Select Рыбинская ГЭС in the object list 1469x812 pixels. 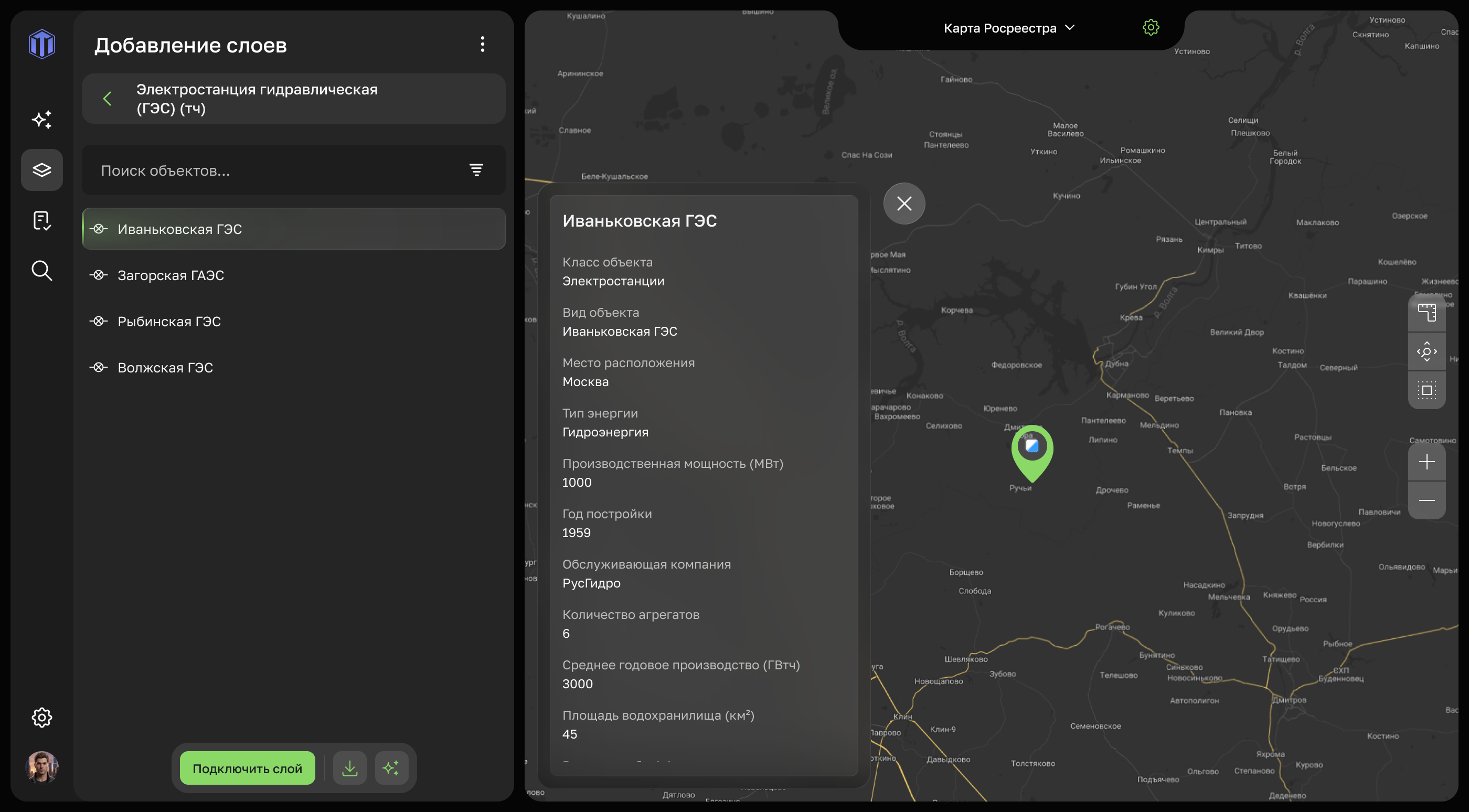click(x=294, y=321)
